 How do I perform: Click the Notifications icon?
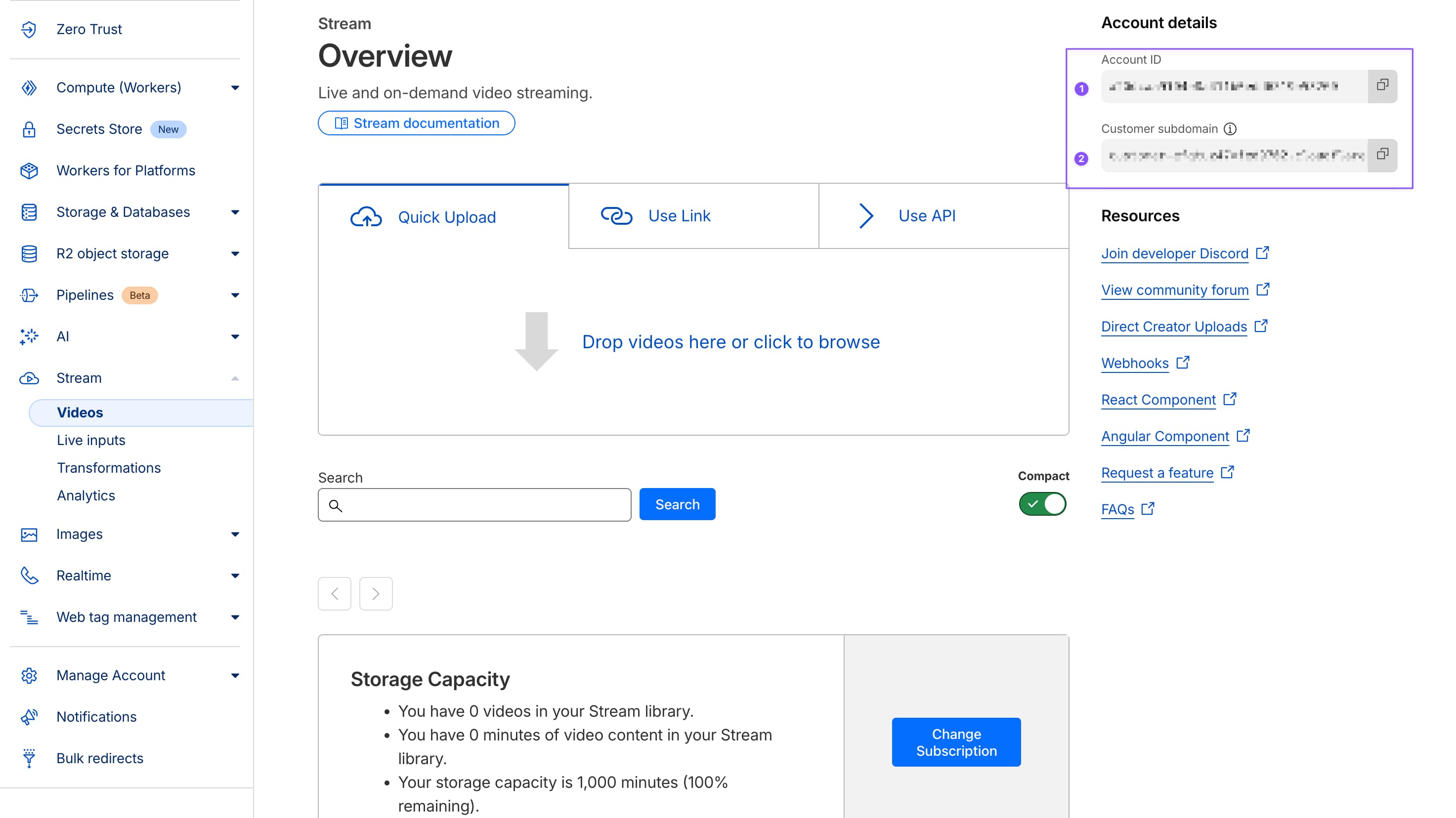(29, 716)
